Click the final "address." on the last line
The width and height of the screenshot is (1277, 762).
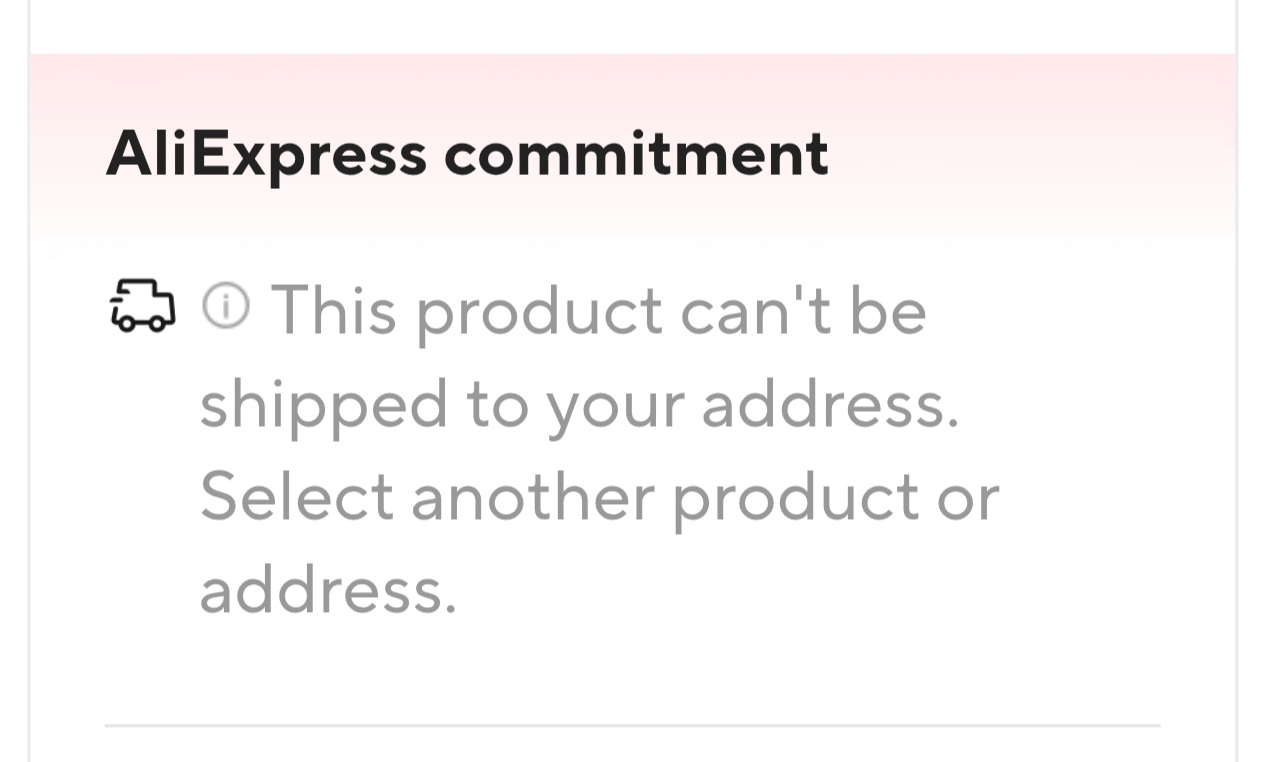(x=328, y=590)
